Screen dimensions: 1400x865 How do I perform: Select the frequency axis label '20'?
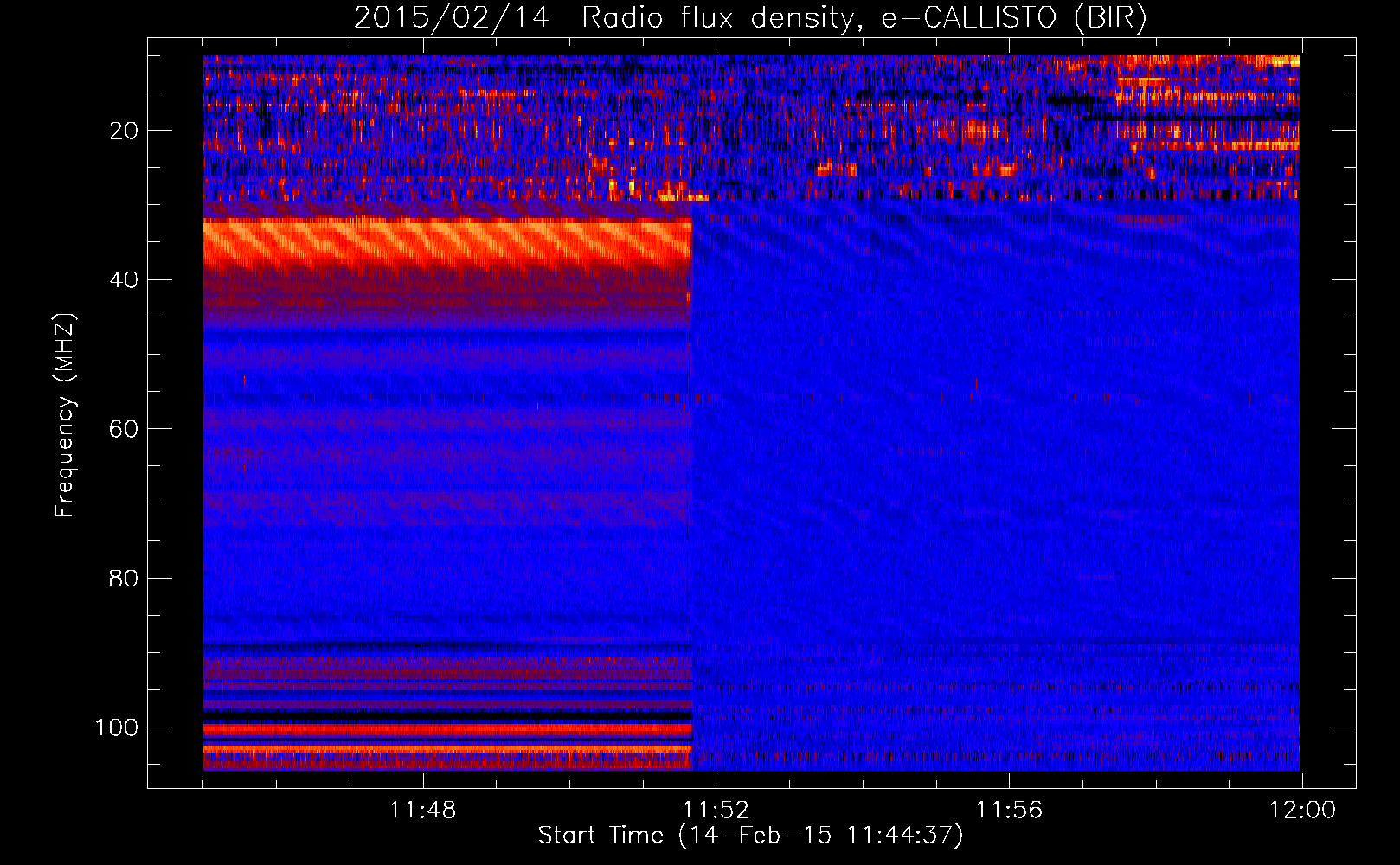click(124, 131)
